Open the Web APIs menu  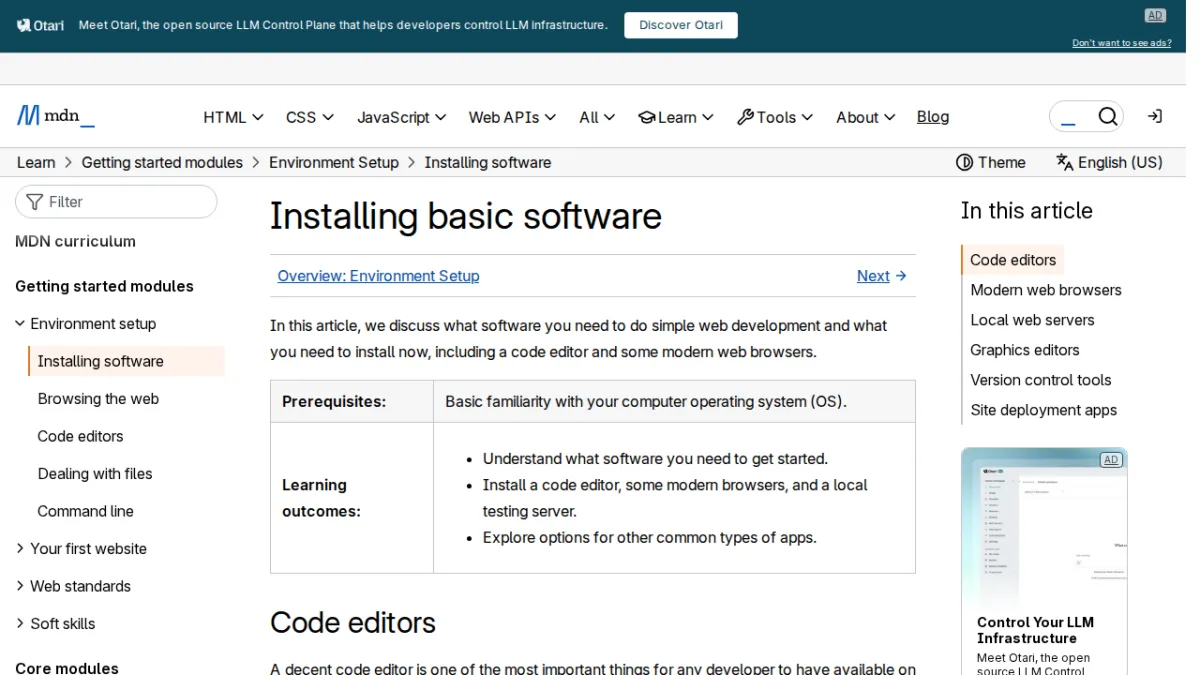point(512,117)
